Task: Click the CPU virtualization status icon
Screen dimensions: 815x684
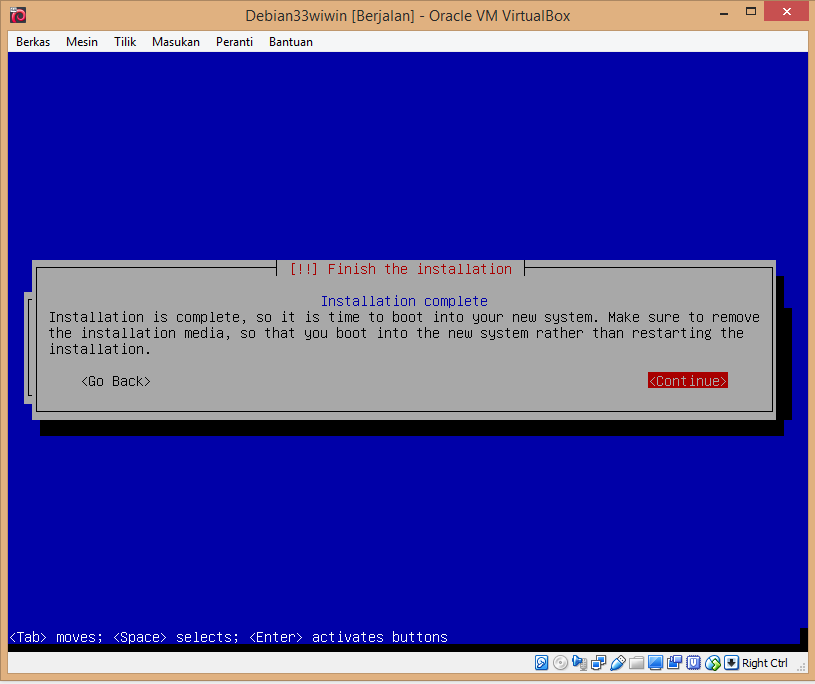Action: (x=693, y=663)
